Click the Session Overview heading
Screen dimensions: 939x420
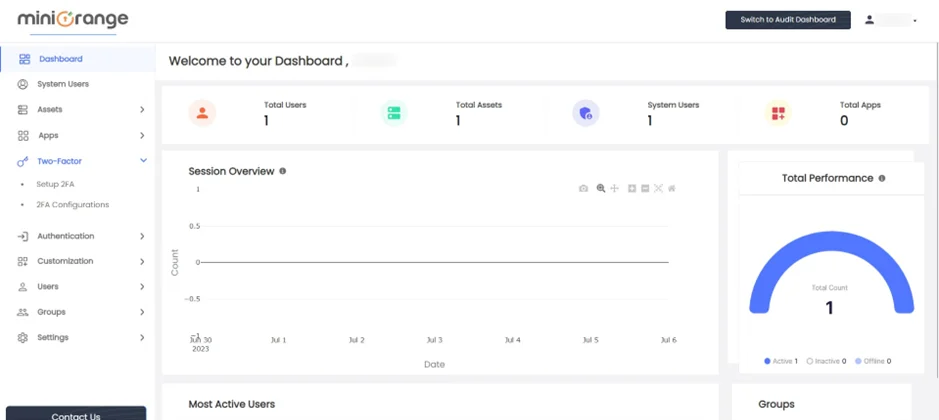tap(231, 171)
